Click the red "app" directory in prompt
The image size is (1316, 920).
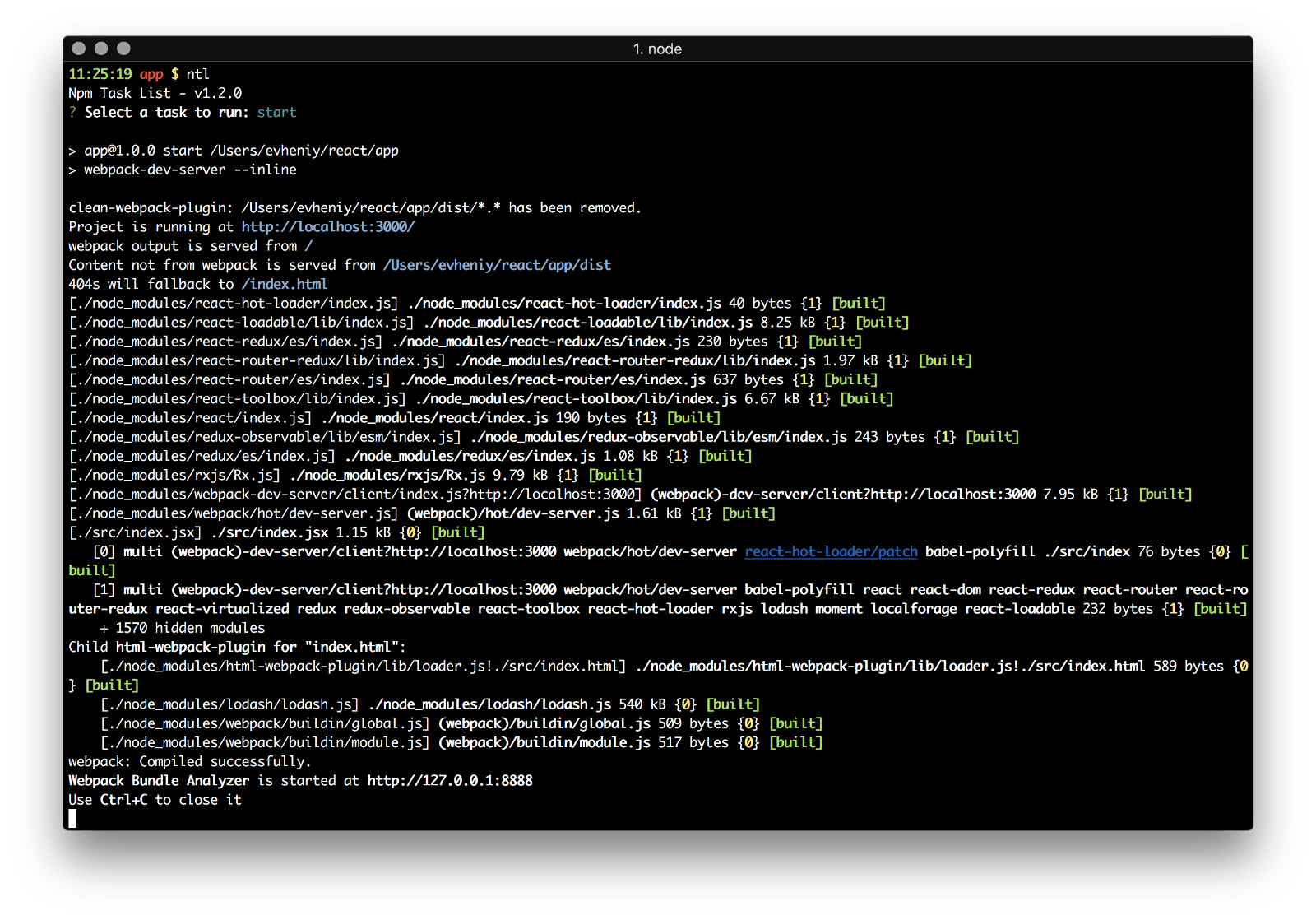coord(151,74)
